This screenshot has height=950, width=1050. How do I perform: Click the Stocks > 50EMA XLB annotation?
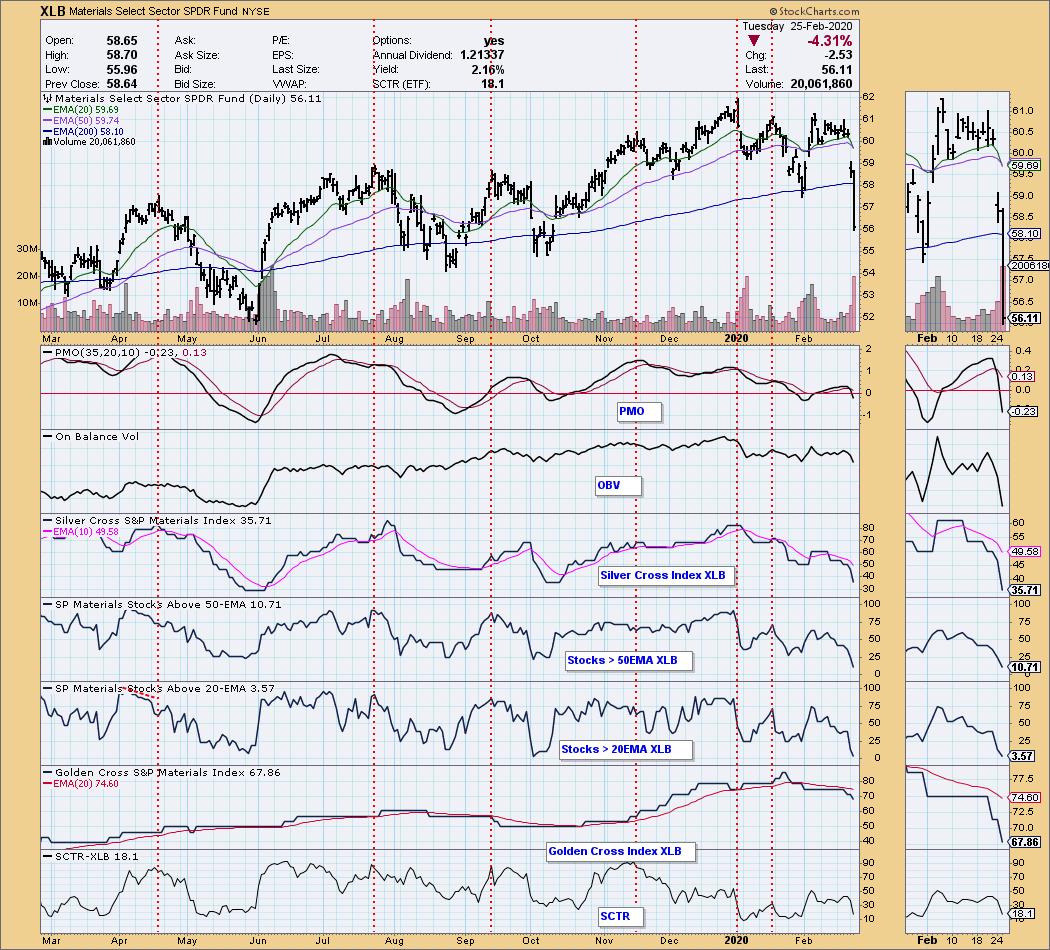tap(628, 661)
